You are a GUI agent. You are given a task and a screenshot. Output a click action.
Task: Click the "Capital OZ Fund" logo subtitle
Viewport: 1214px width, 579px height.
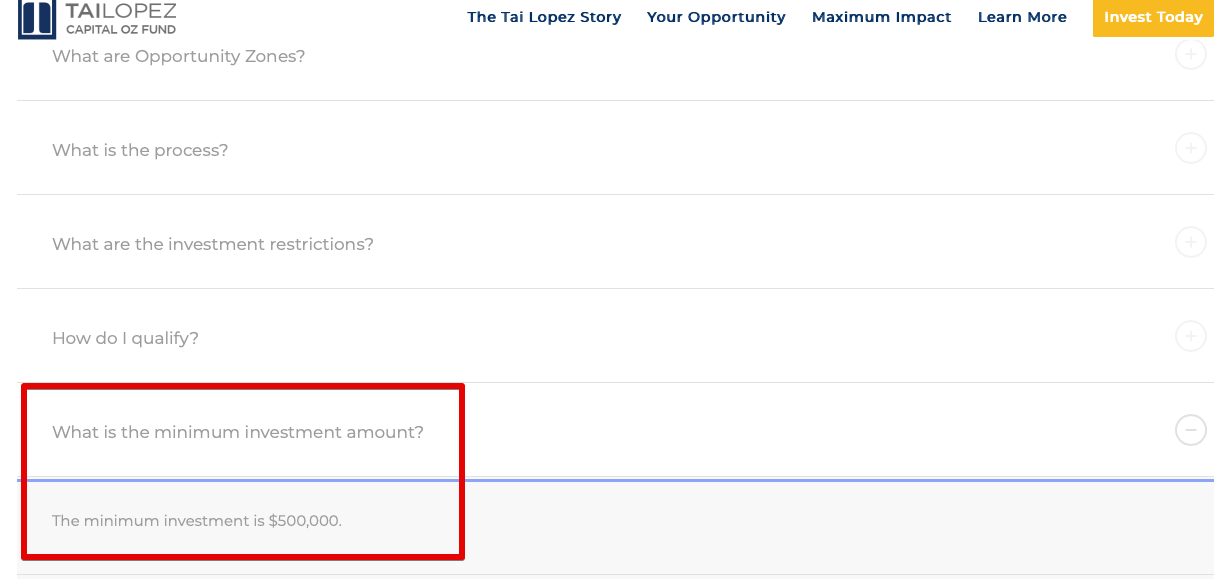point(121,30)
